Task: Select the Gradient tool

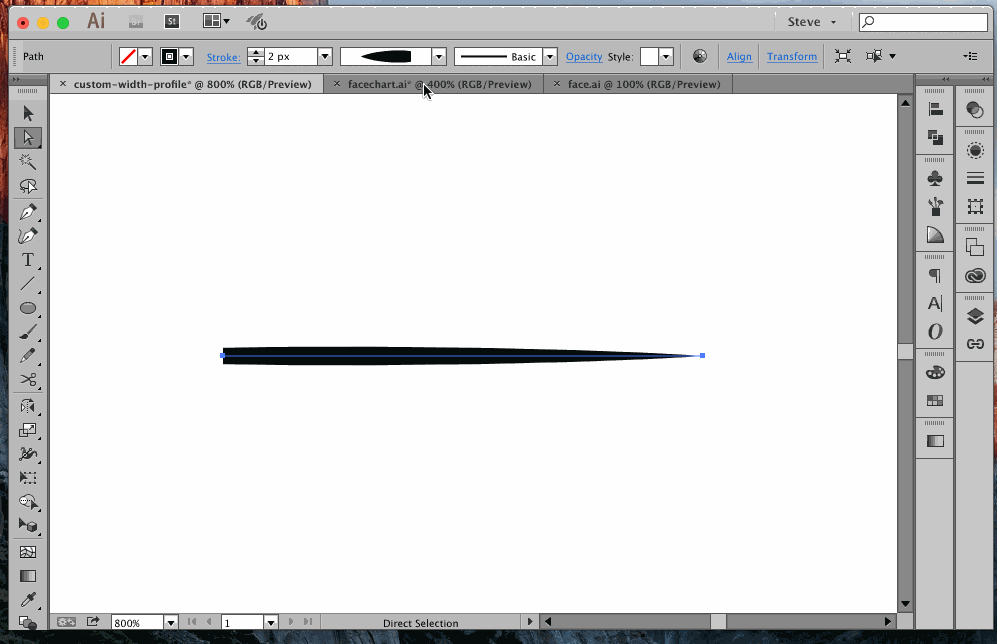Action: tap(28, 576)
